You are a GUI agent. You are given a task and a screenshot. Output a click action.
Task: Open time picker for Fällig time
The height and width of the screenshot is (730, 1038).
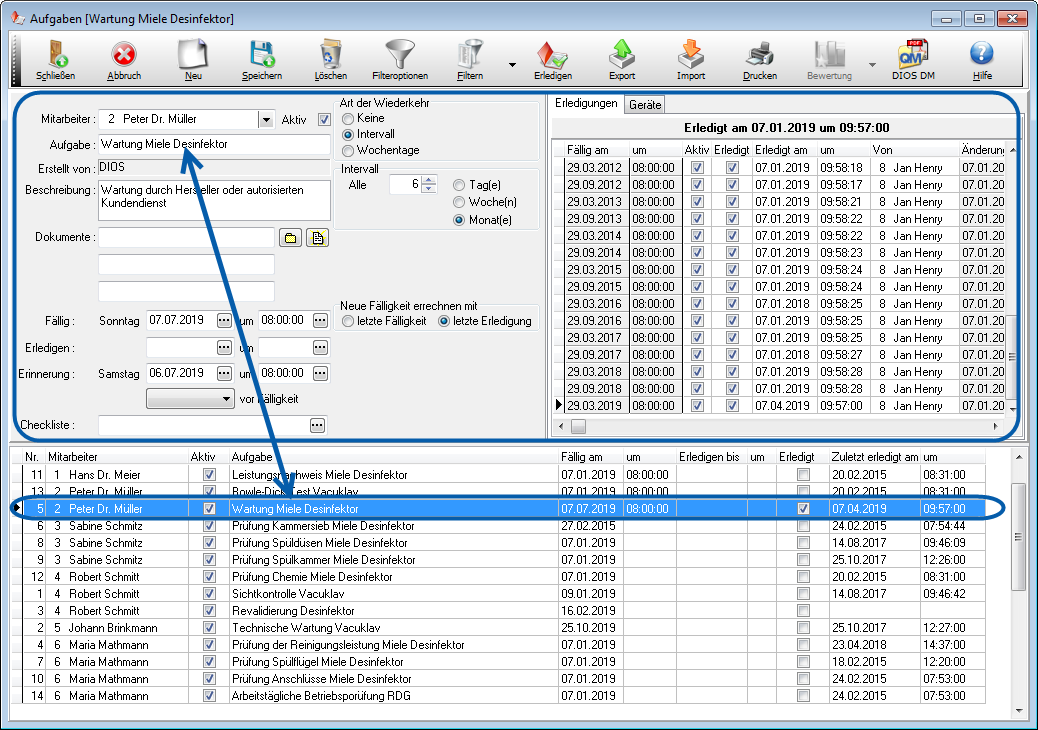(x=320, y=321)
